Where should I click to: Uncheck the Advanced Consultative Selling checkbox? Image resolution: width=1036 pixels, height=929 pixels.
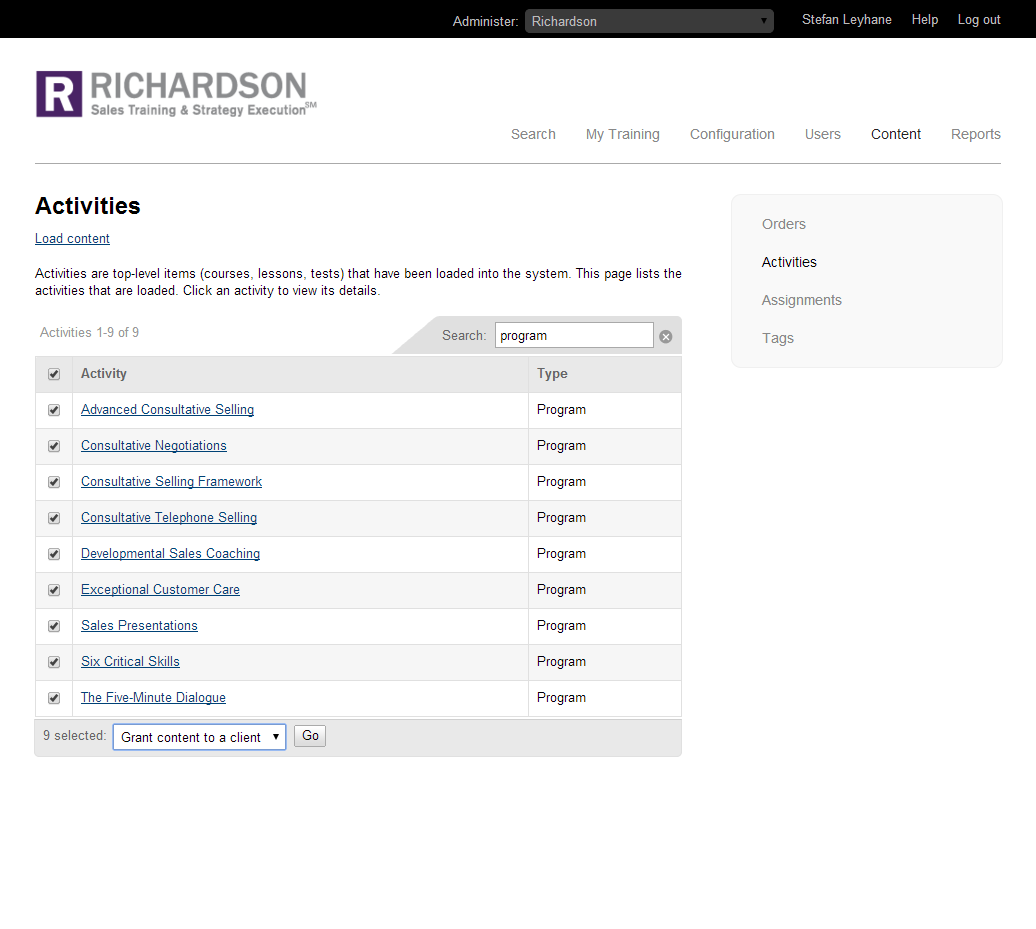point(54,410)
